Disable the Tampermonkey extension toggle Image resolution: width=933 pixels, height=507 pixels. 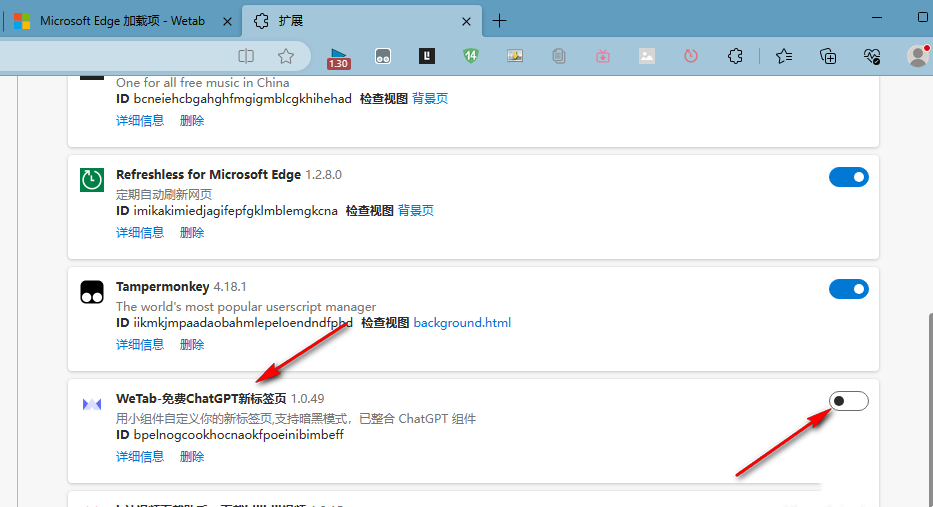pyautogui.click(x=849, y=289)
